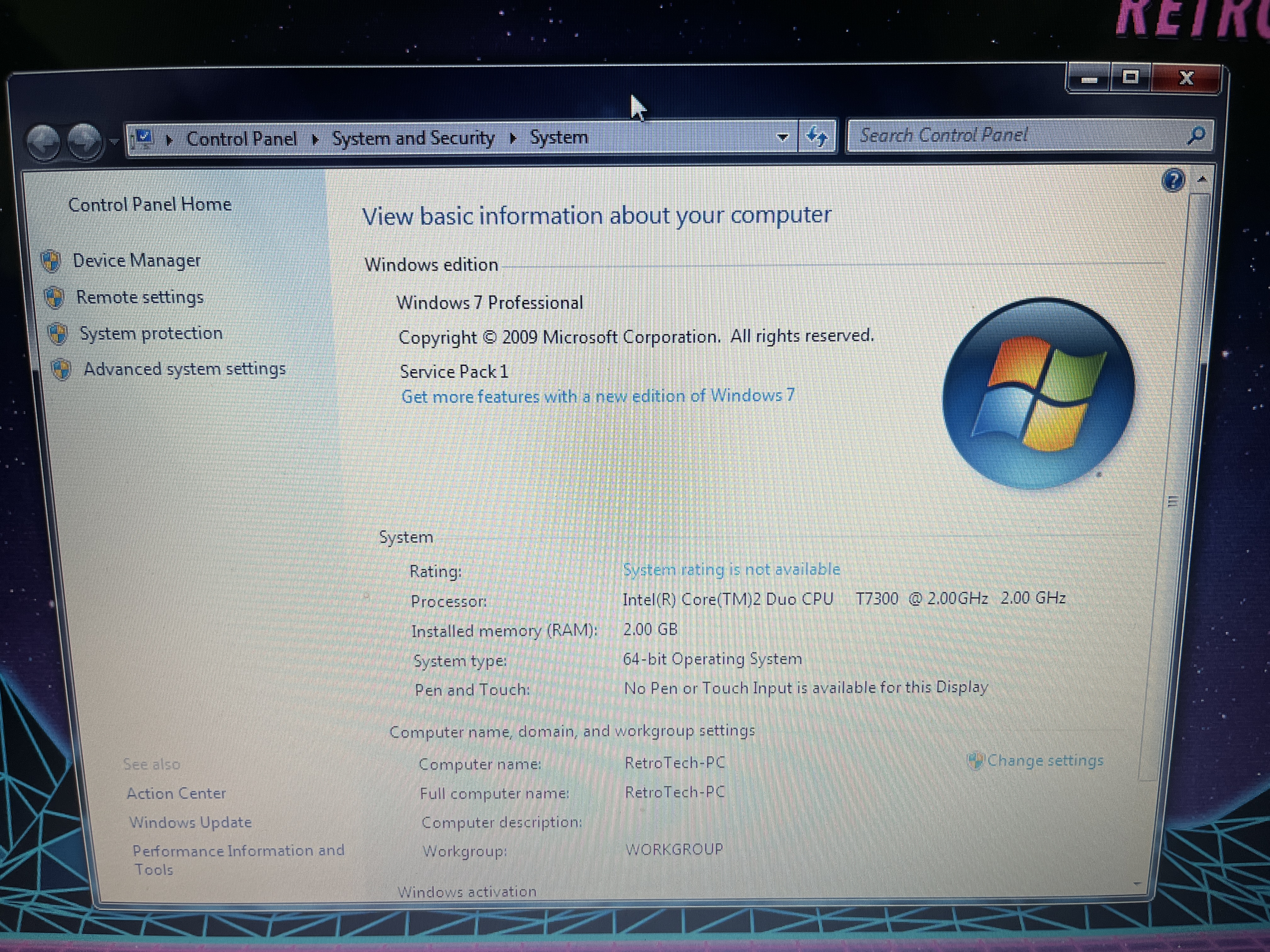Go to Control Panel breadcrumb
Screen dimensions: 1270x952
(242, 138)
